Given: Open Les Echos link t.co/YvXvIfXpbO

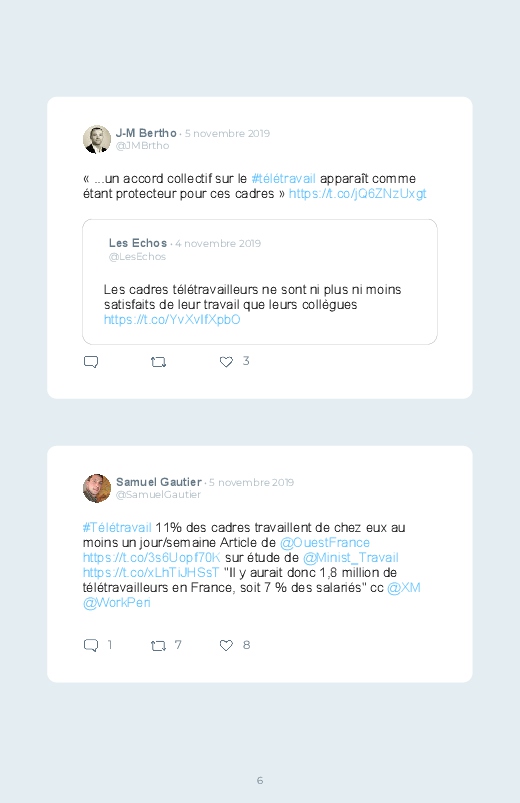Looking at the screenshot, I should point(172,320).
